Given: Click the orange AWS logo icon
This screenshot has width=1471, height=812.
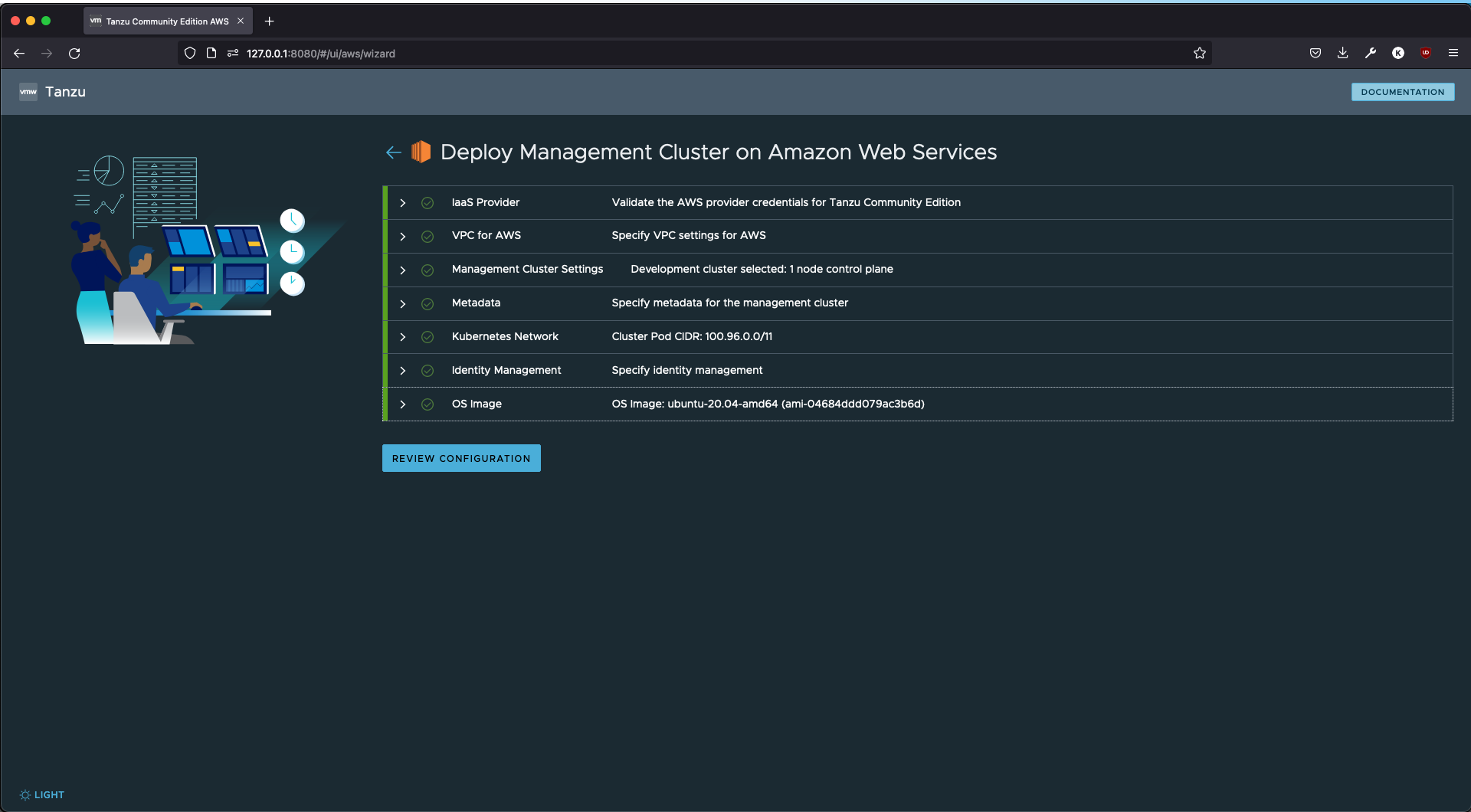Looking at the screenshot, I should [421, 152].
